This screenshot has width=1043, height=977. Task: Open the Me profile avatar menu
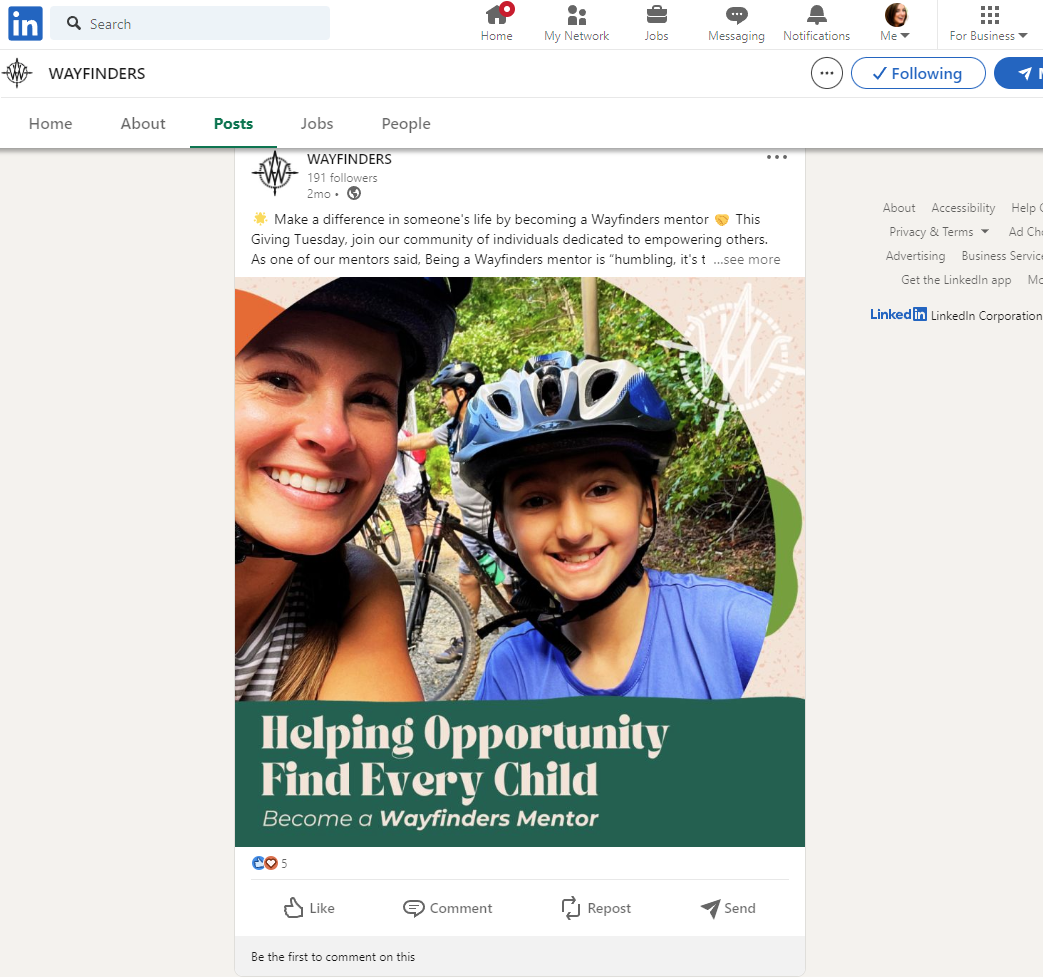click(x=895, y=23)
